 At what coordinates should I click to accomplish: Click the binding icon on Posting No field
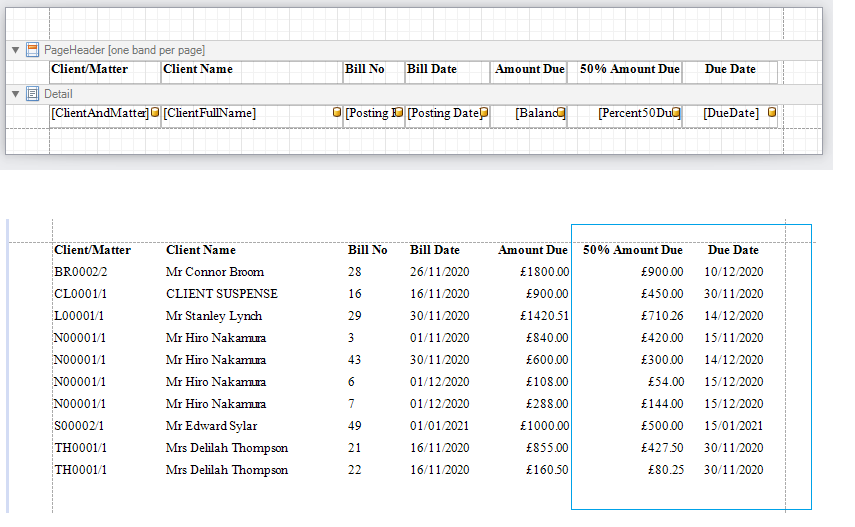399,112
